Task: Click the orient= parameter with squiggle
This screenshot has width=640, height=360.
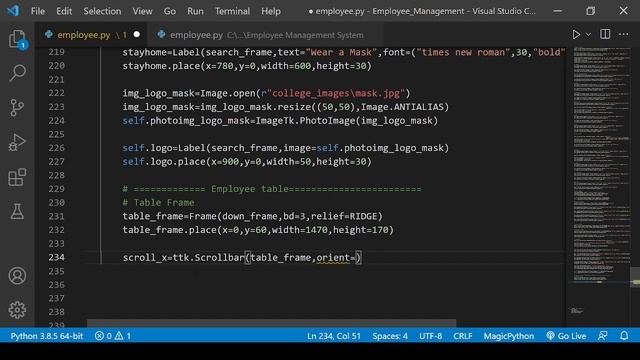Action: (x=336, y=258)
